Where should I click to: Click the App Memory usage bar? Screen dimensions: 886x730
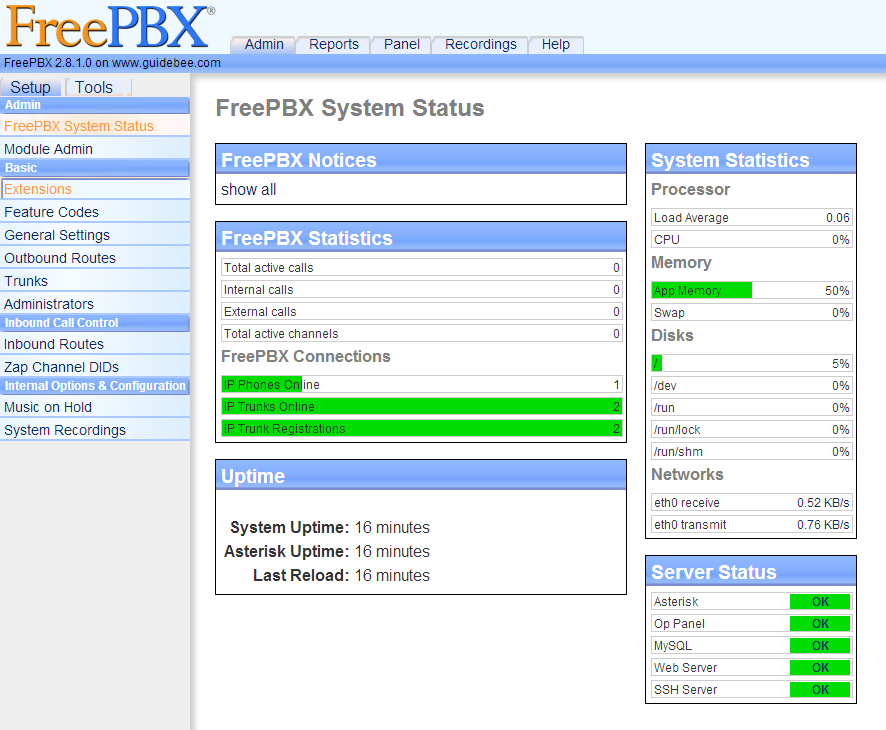(x=700, y=290)
